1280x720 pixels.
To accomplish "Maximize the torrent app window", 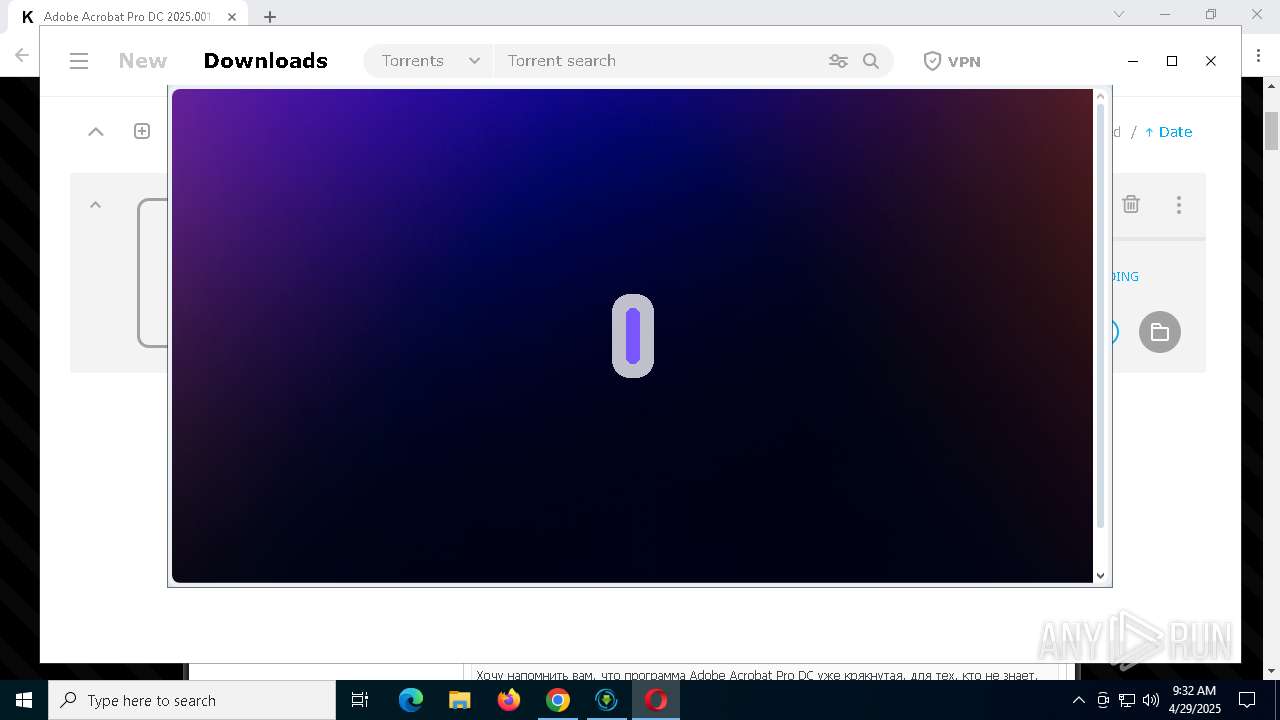I will (1172, 61).
